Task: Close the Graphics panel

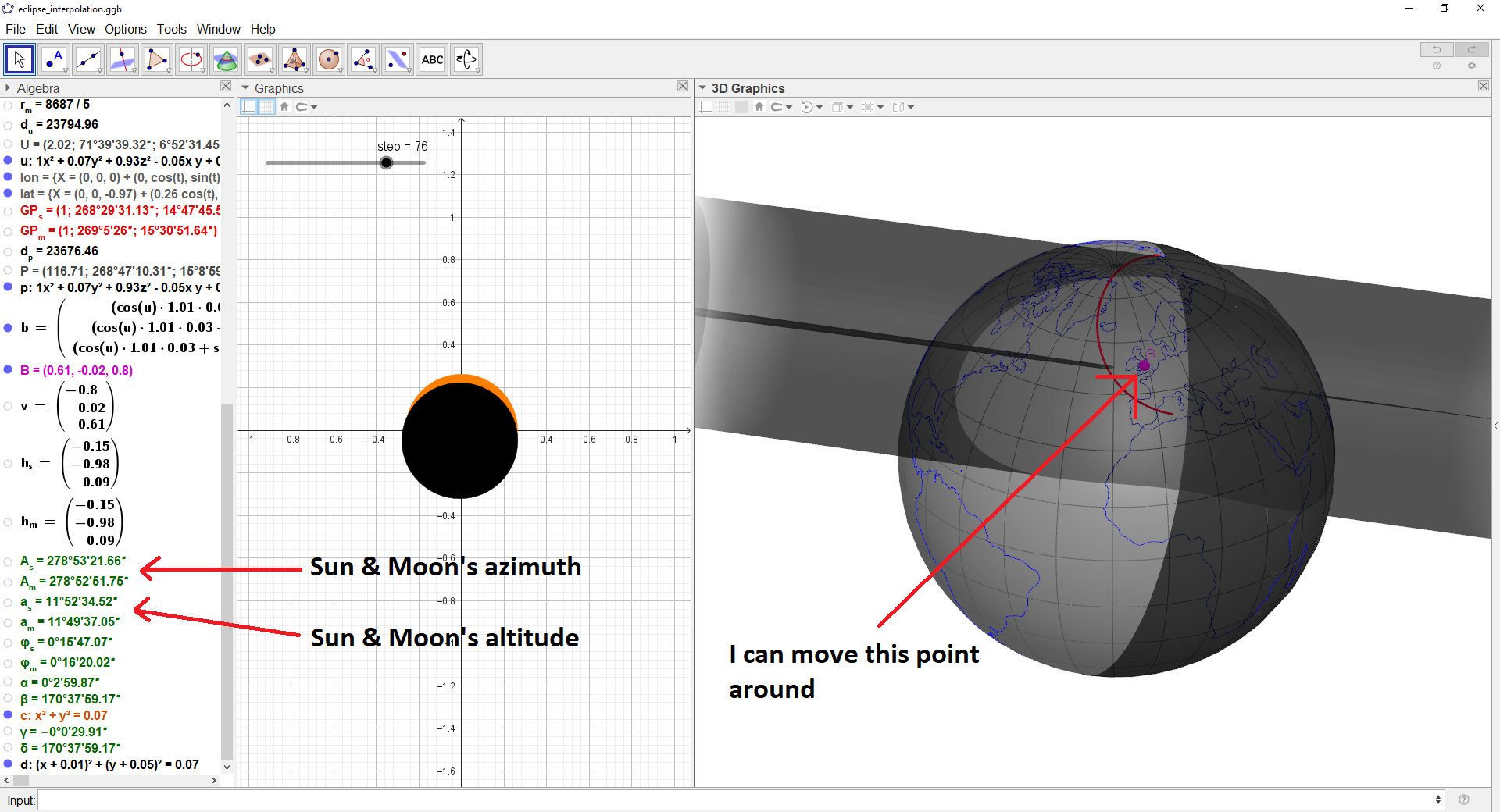Action: pos(683,86)
